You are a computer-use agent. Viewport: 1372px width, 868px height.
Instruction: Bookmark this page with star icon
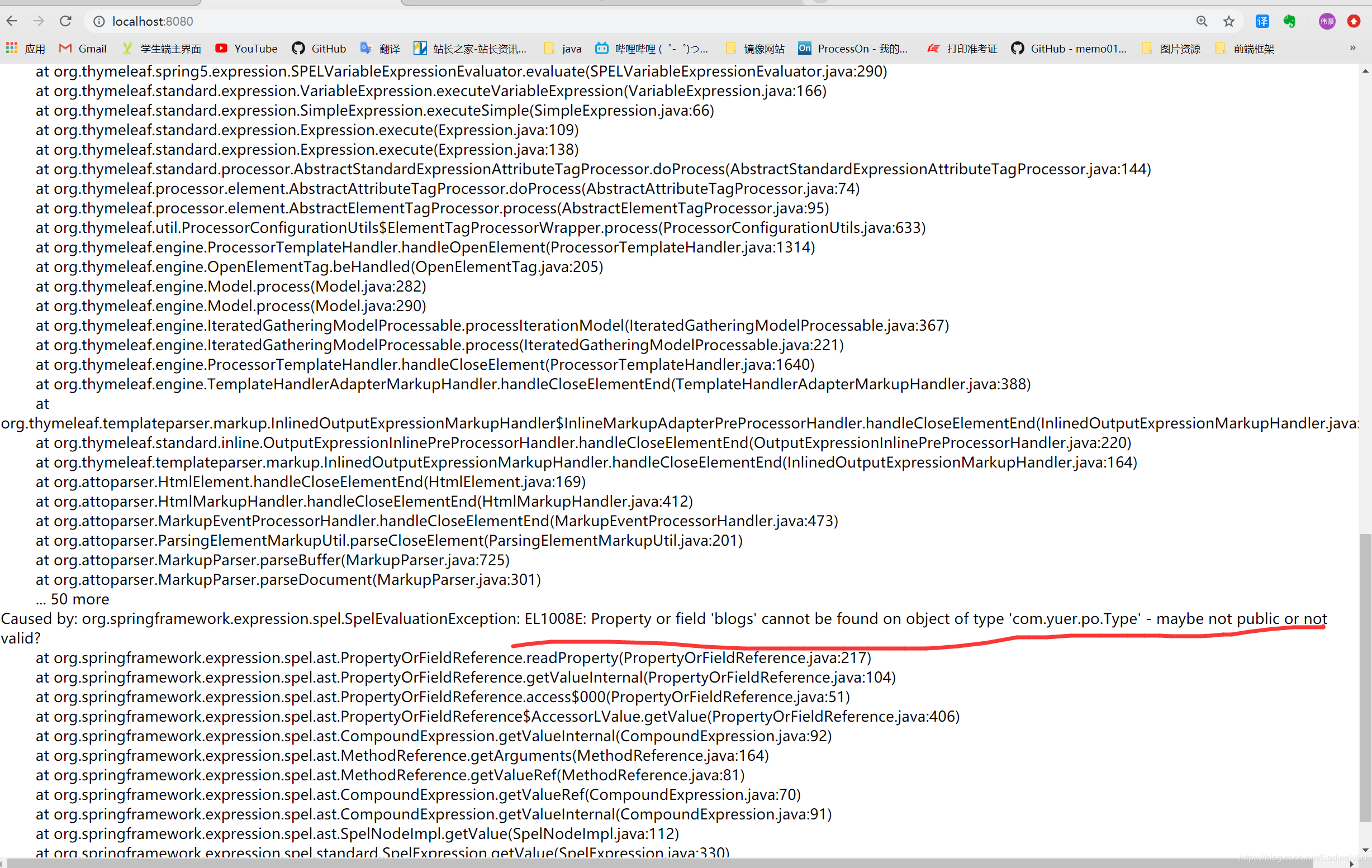1228,21
